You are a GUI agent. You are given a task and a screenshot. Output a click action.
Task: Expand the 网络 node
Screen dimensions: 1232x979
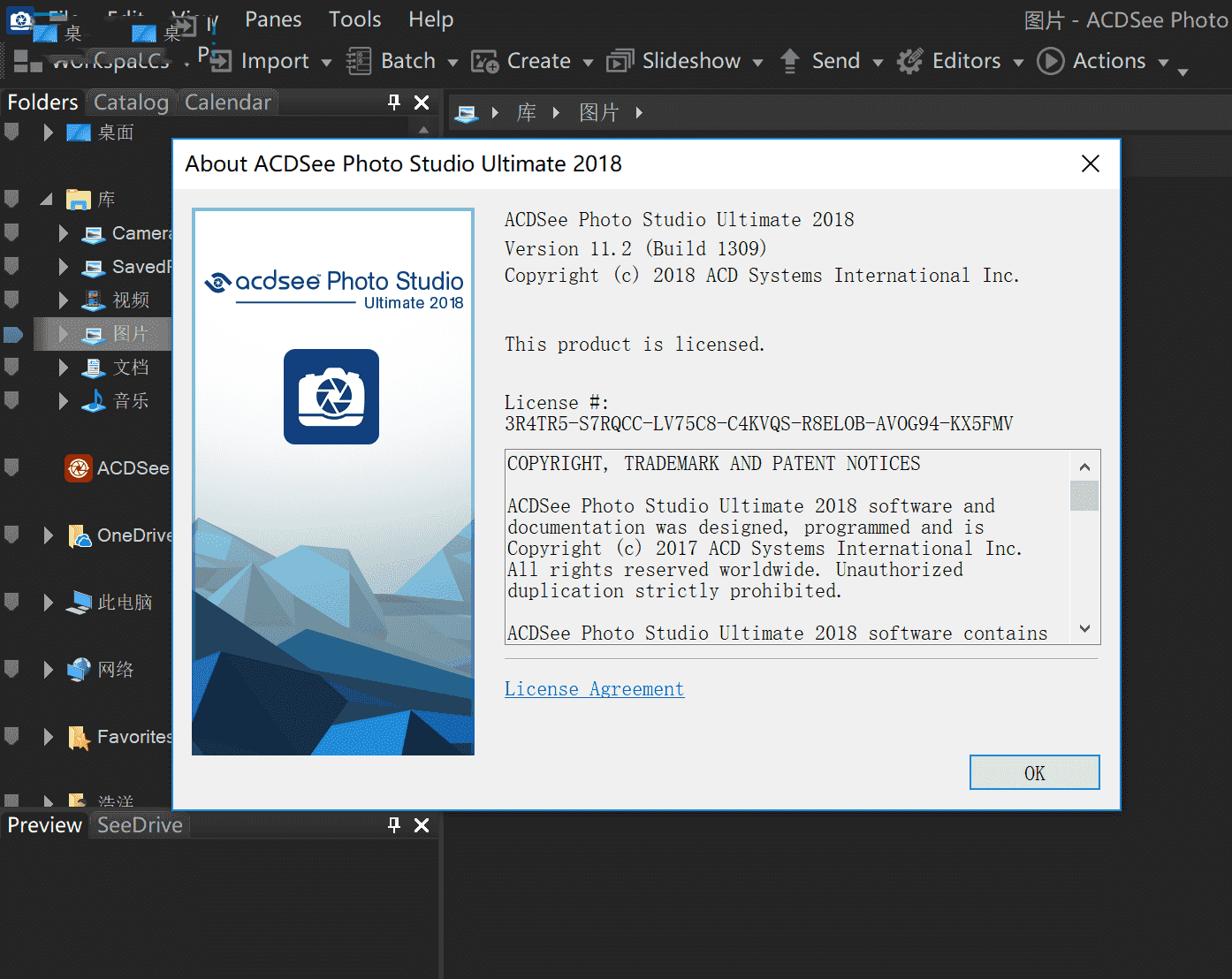click(x=49, y=670)
